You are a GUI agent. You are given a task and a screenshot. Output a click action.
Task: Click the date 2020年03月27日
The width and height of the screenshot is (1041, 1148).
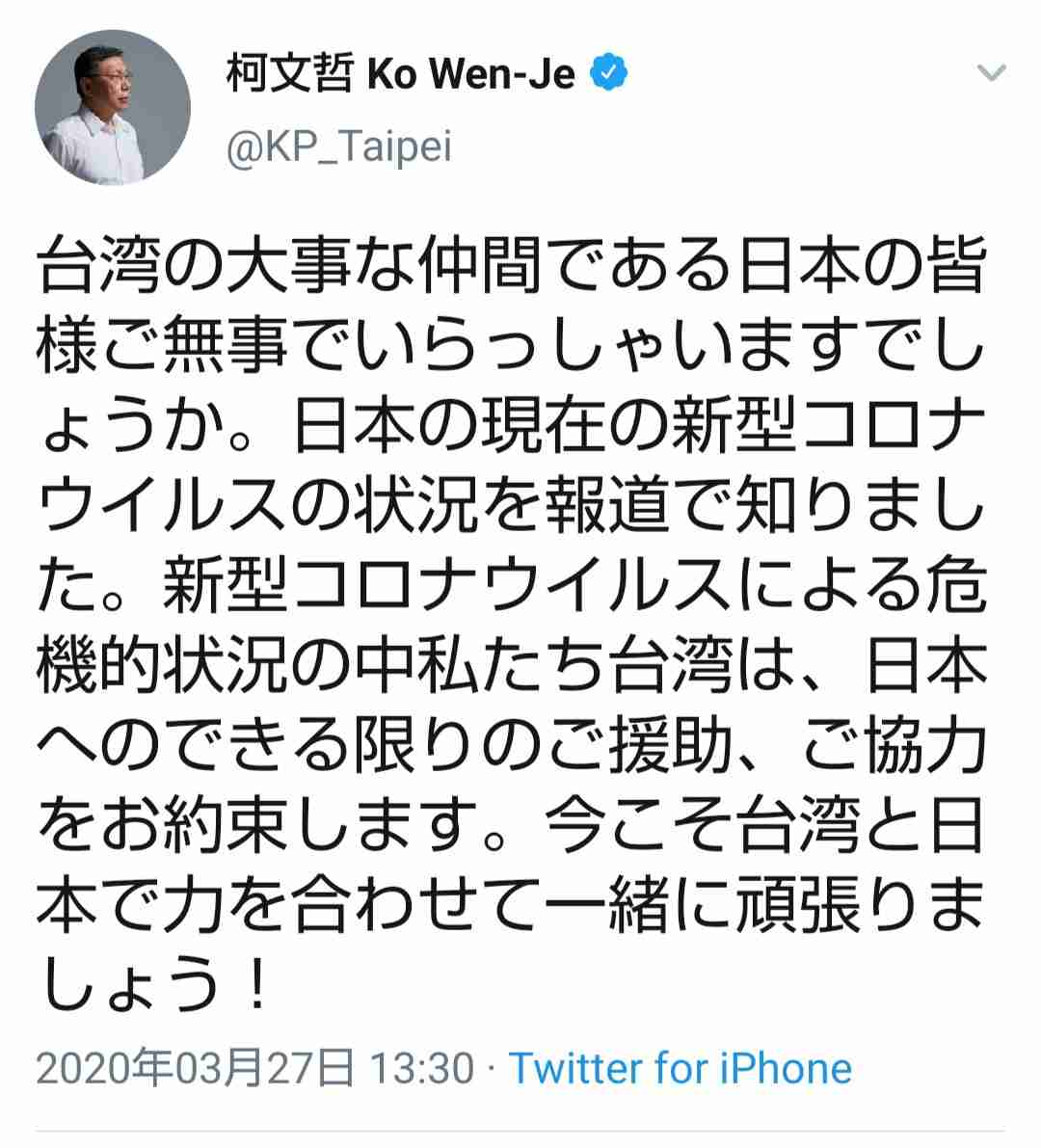pyautogui.click(x=195, y=1068)
